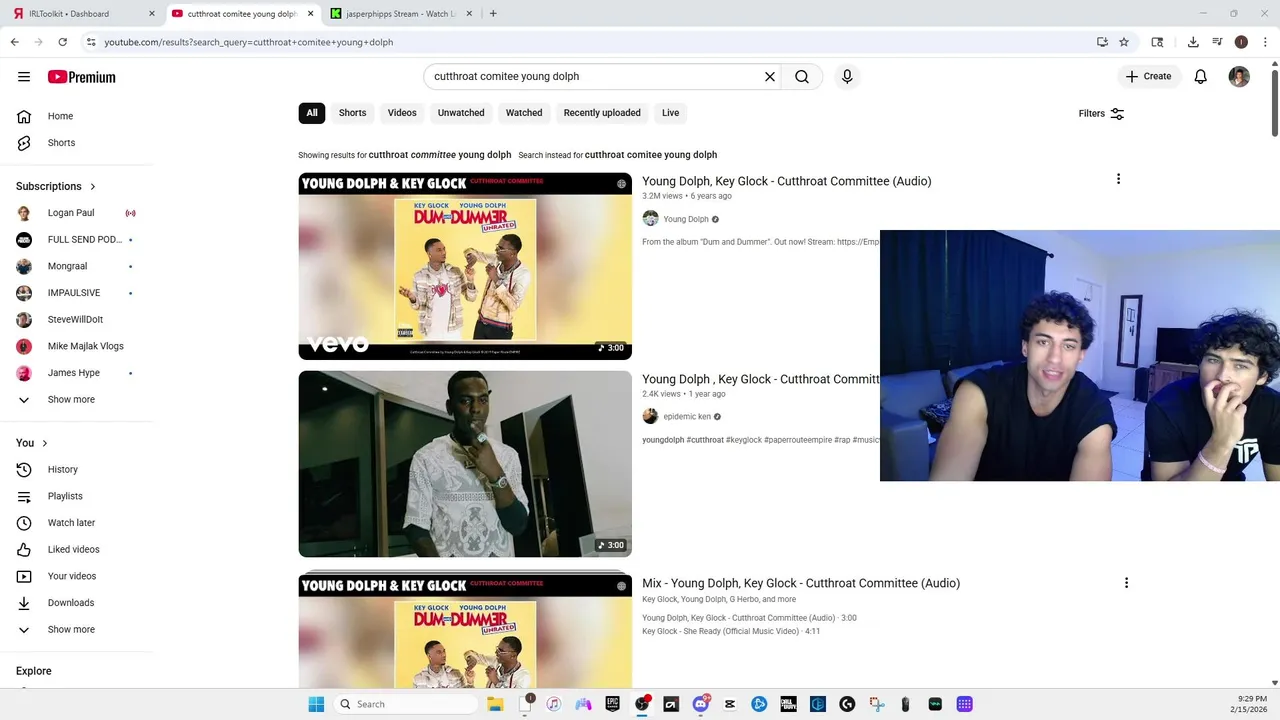This screenshot has width=1280, height=720.
Task: Bookmark this page with the star icon
Action: (1124, 42)
